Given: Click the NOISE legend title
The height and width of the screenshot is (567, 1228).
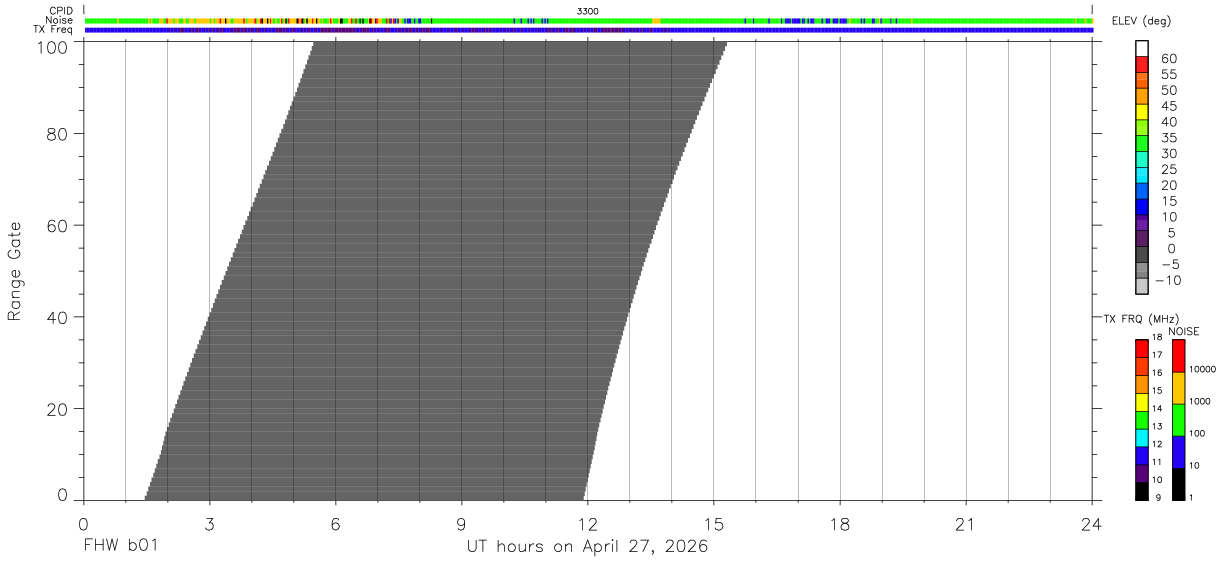Looking at the screenshot, I should (1184, 331).
